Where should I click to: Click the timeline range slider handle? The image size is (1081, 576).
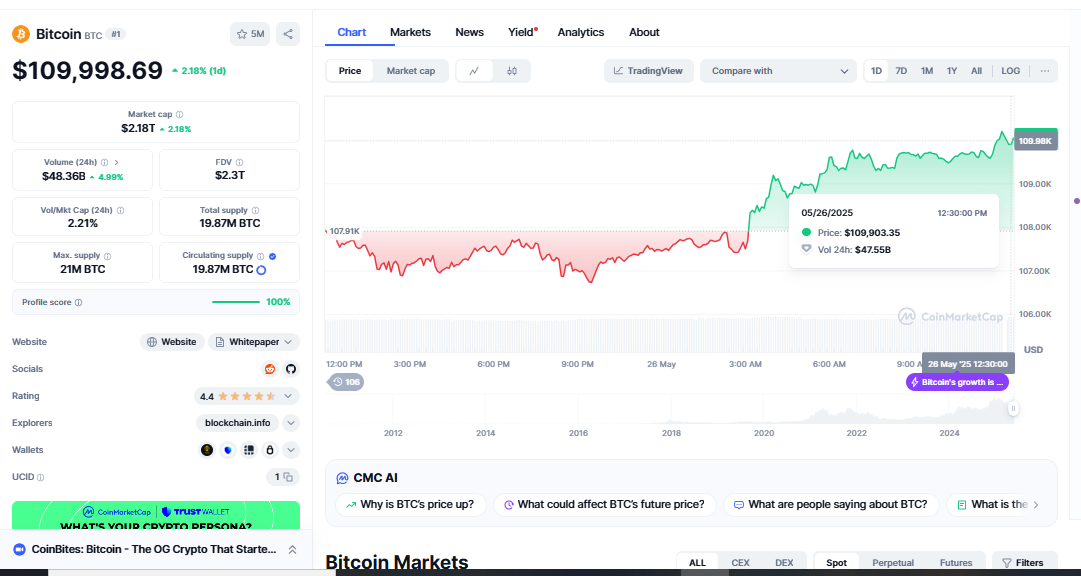[1013, 409]
